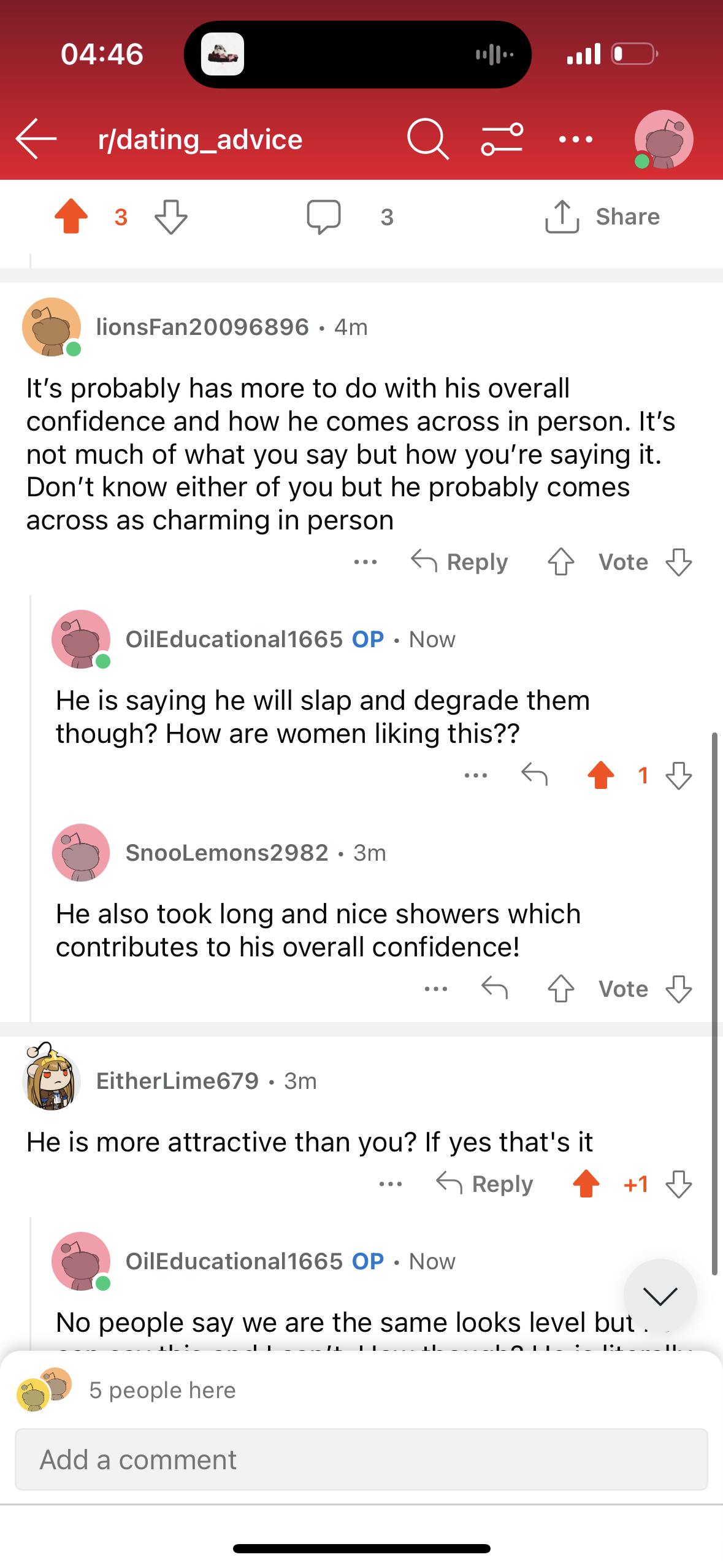Toggle the post upvote showing 3

click(x=71, y=217)
